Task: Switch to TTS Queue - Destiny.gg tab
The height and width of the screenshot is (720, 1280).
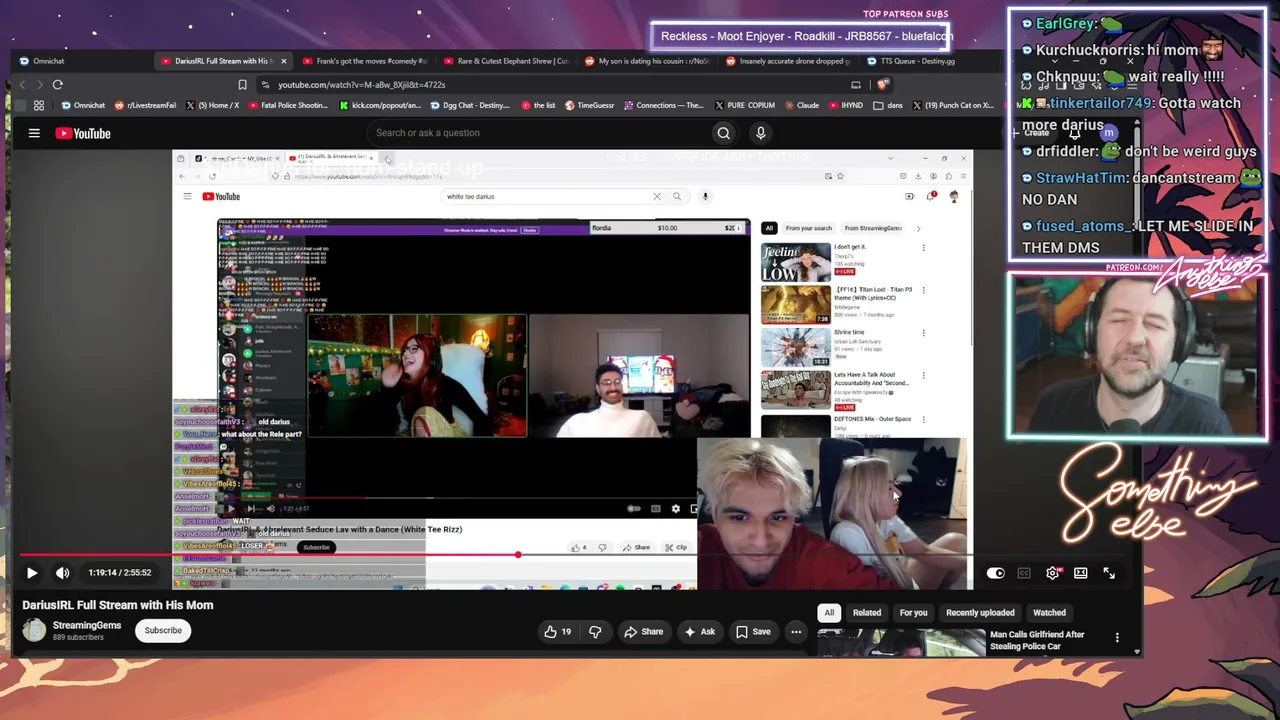Action: (x=911, y=61)
